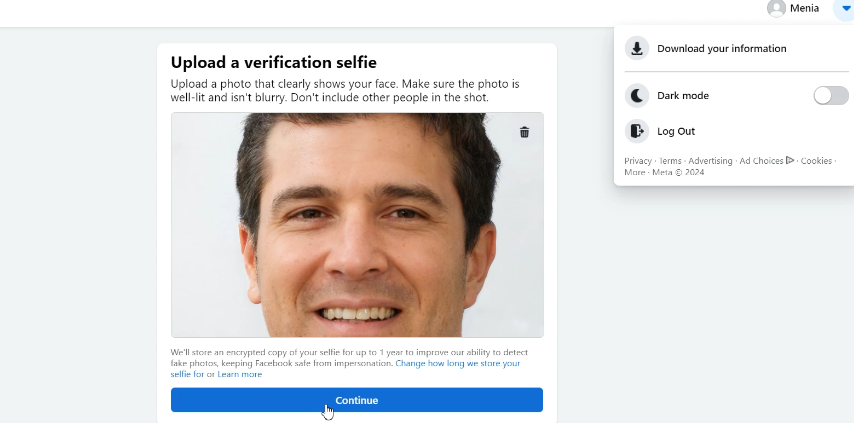
Task: Toggle the Dark mode switch
Action: point(830,96)
